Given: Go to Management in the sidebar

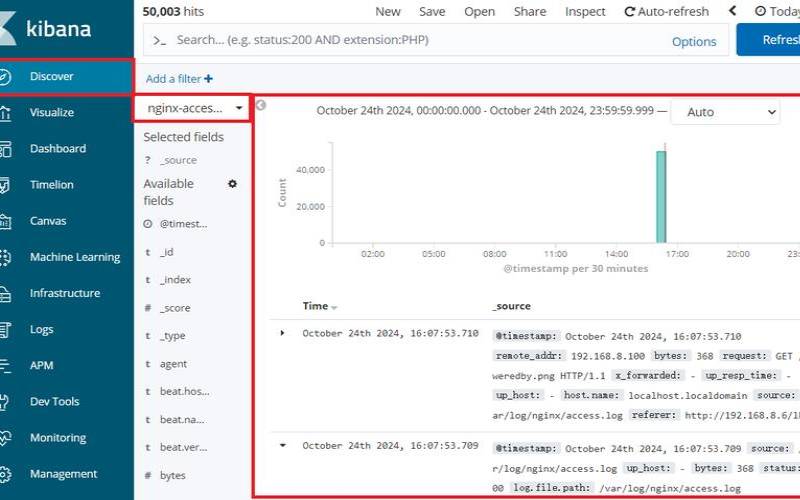Looking at the screenshot, I should tap(63, 474).
